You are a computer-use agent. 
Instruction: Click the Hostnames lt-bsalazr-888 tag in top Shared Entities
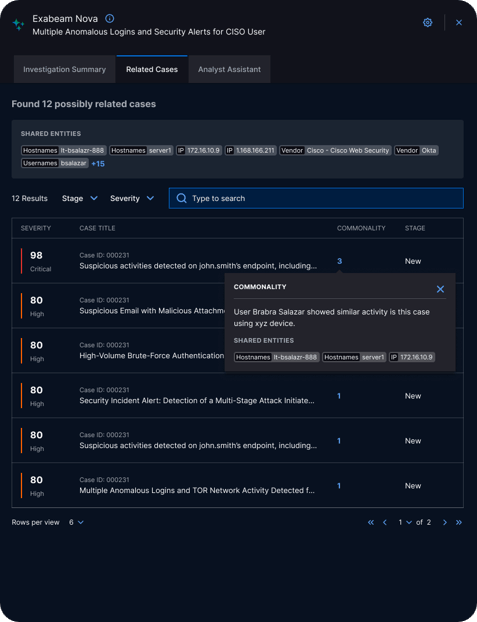pos(63,151)
